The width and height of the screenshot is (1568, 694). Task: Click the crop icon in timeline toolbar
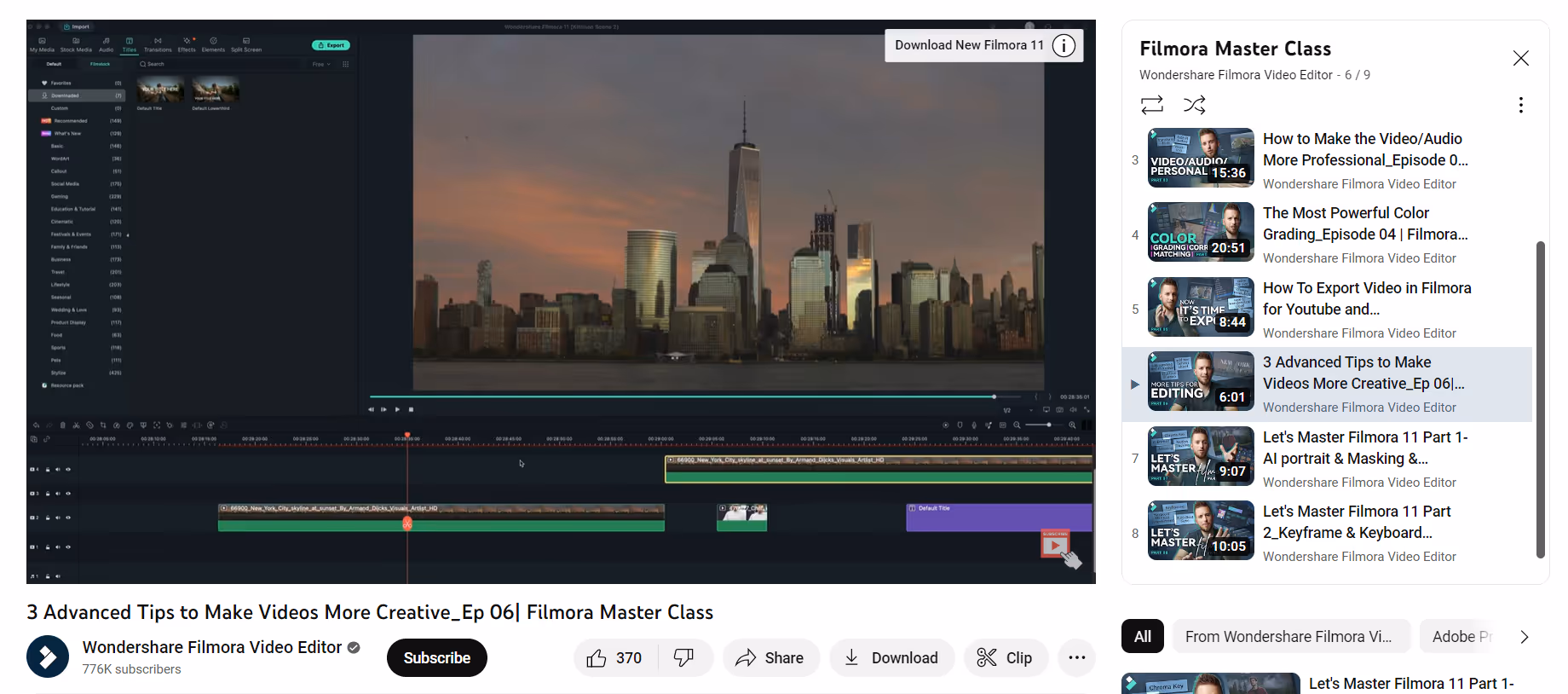click(x=103, y=425)
